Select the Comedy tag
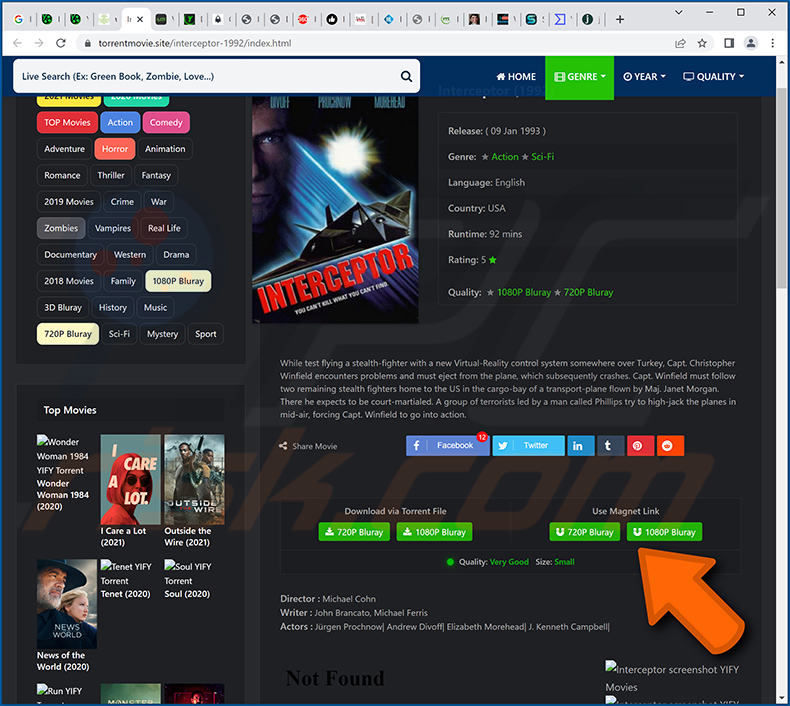The width and height of the screenshot is (790, 706). point(166,122)
